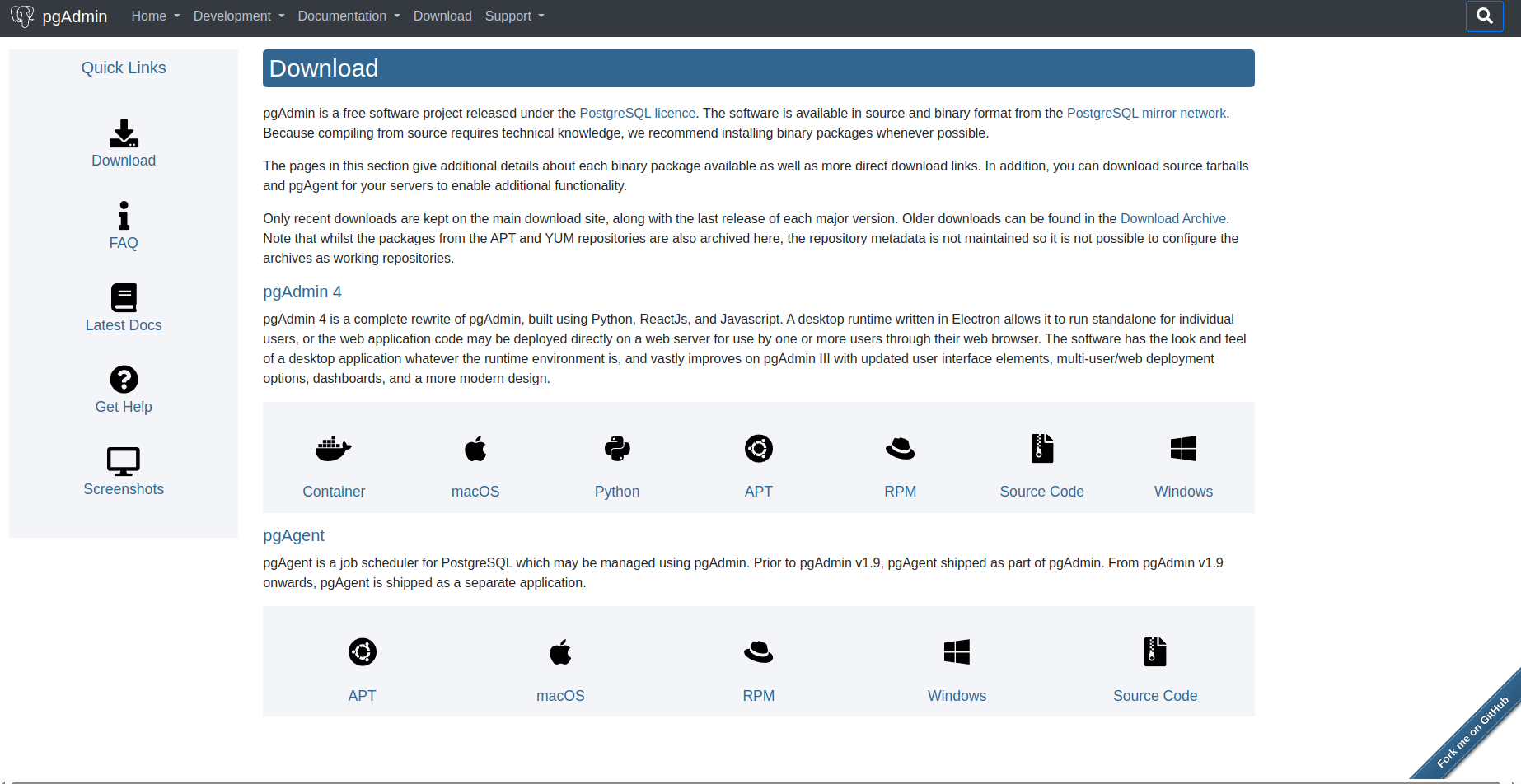Open the Download Archive link
Screen dimensions: 1521x784
pos(1173,219)
